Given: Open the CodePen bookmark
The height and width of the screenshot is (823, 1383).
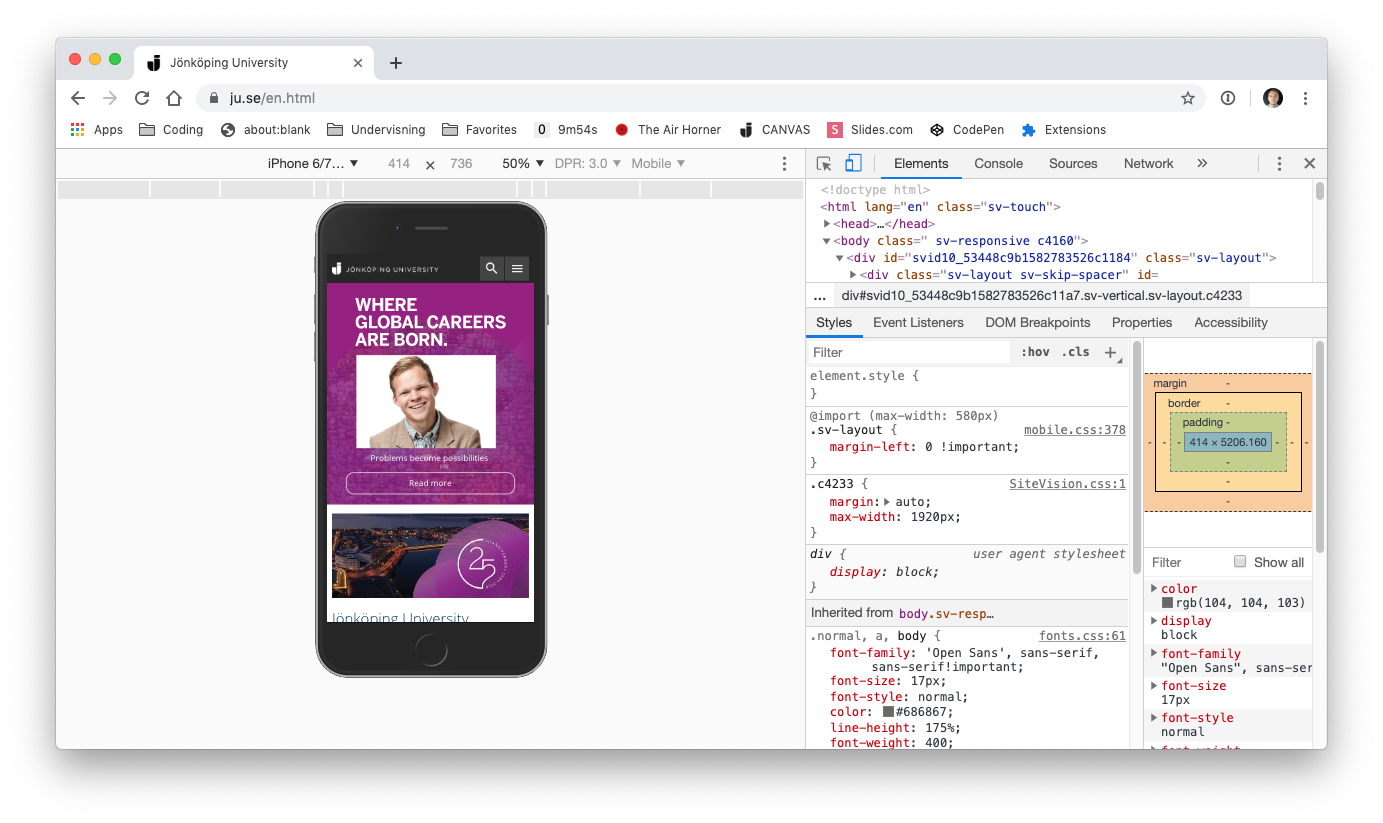Looking at the screenshot, I should pos(967,130).
